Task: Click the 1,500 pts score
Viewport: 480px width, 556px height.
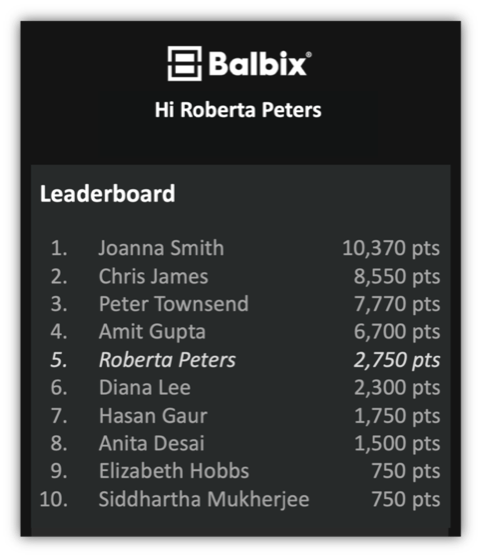Action: pos(397,443)
